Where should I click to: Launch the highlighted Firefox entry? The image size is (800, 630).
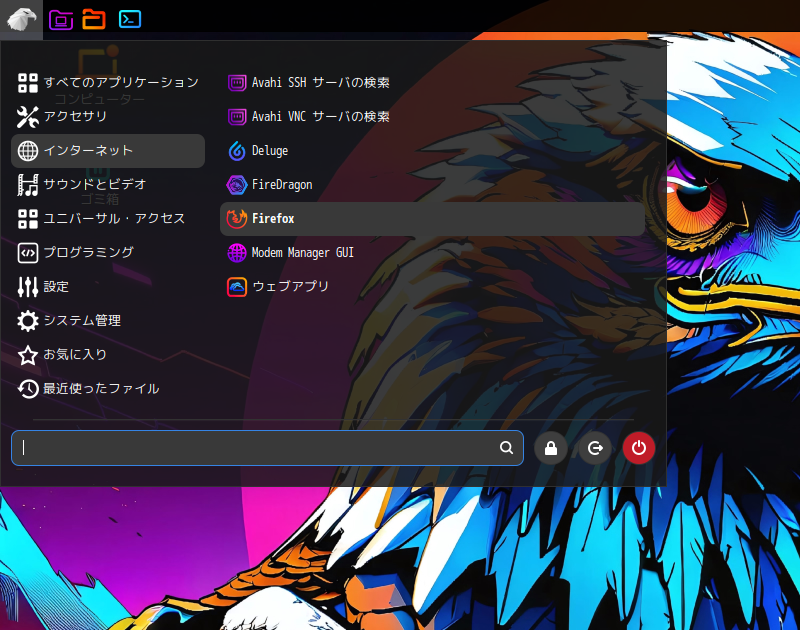(x=432, y=219)
